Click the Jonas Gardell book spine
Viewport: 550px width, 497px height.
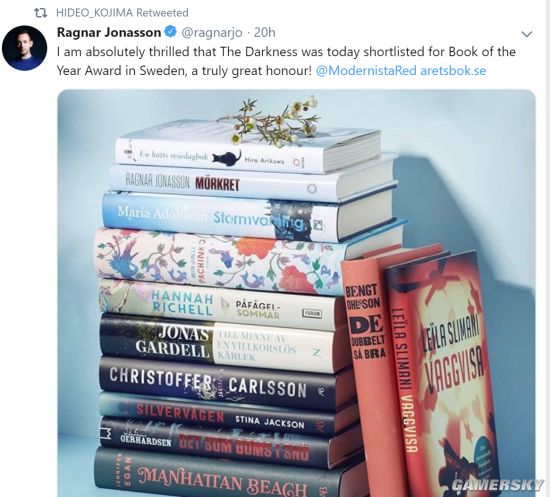(216, 343)
